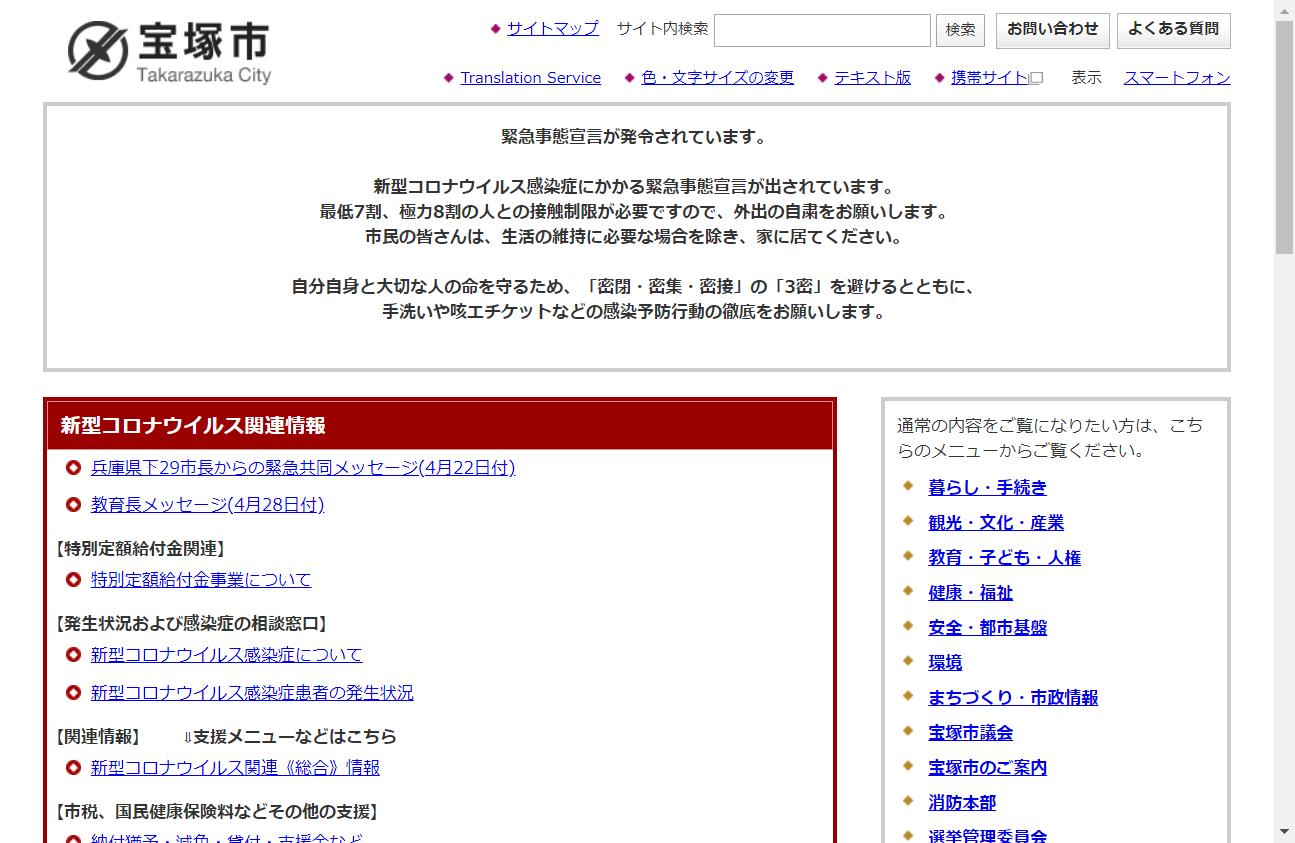Open 教育長メッセージ(4月28日付) link
The height and width of the screenshot is (843, 1295).
tap(207, 505)
